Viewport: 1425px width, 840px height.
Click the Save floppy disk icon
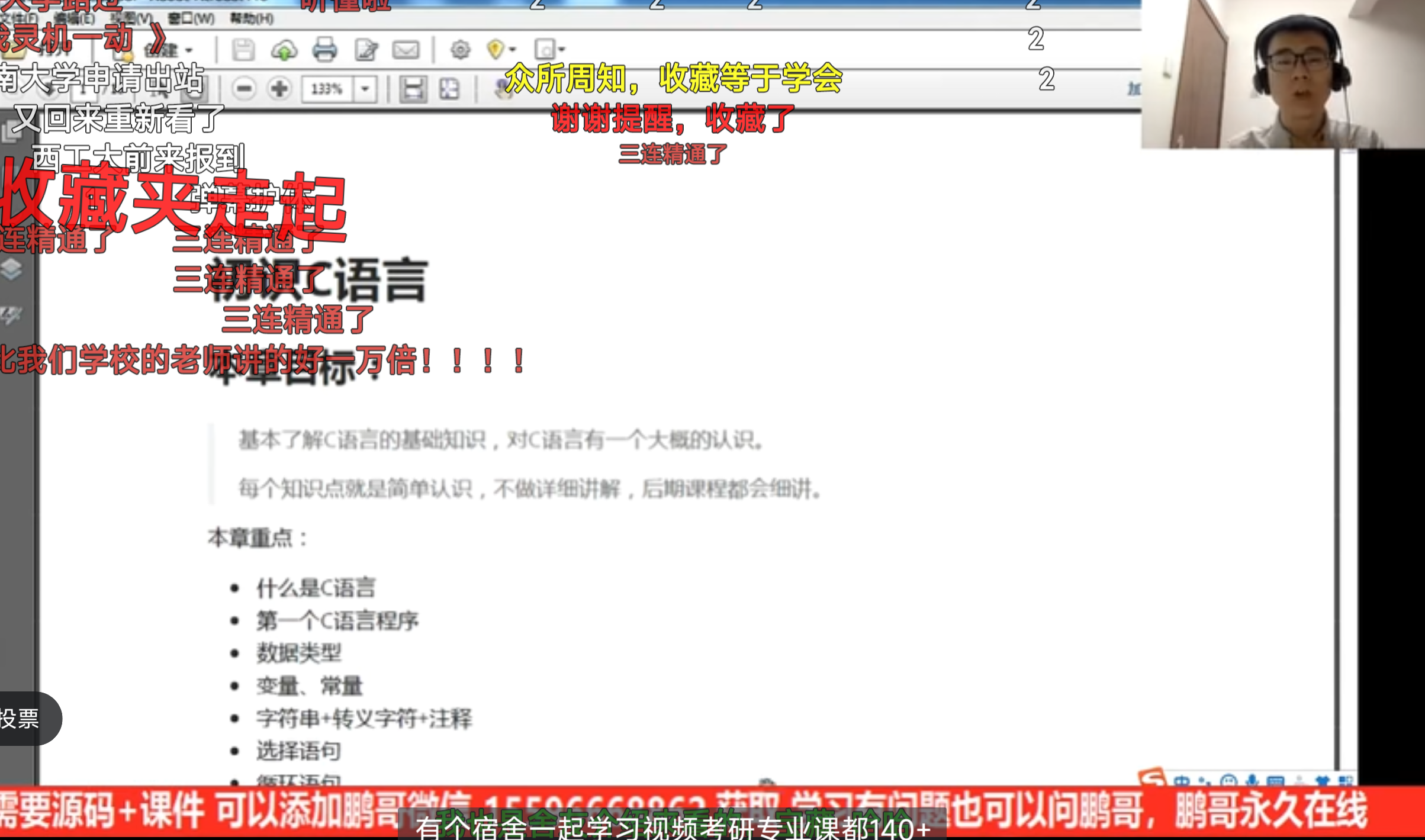(243, 50)
